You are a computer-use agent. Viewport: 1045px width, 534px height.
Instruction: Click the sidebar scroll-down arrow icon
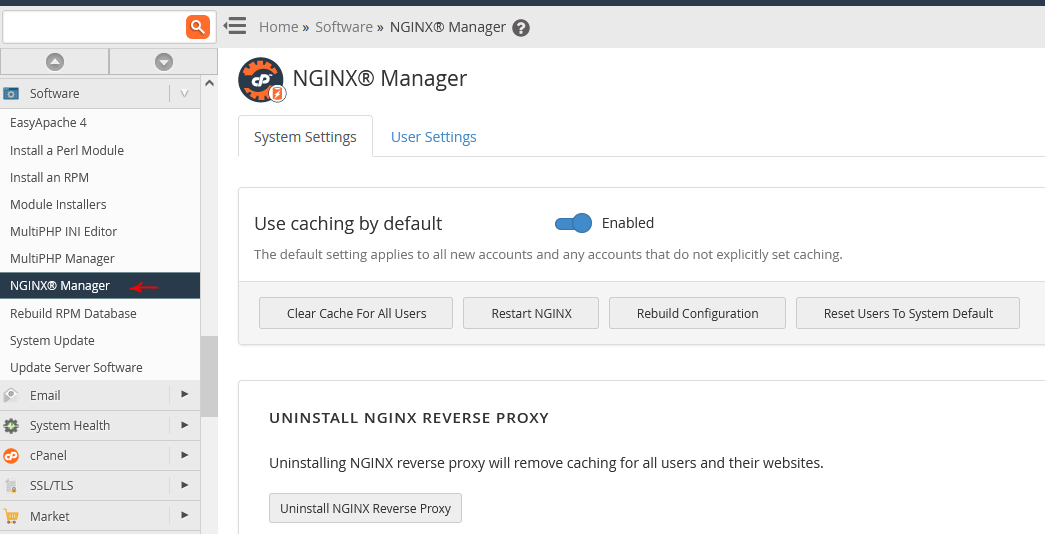click(164, 62)
